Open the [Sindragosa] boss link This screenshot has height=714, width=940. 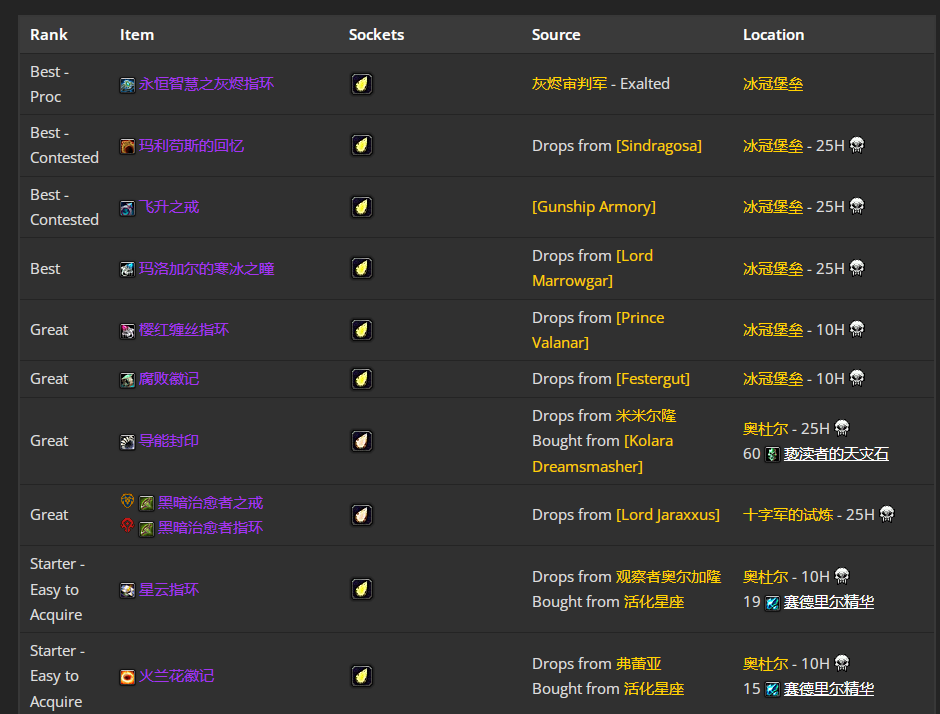point(658,146)
